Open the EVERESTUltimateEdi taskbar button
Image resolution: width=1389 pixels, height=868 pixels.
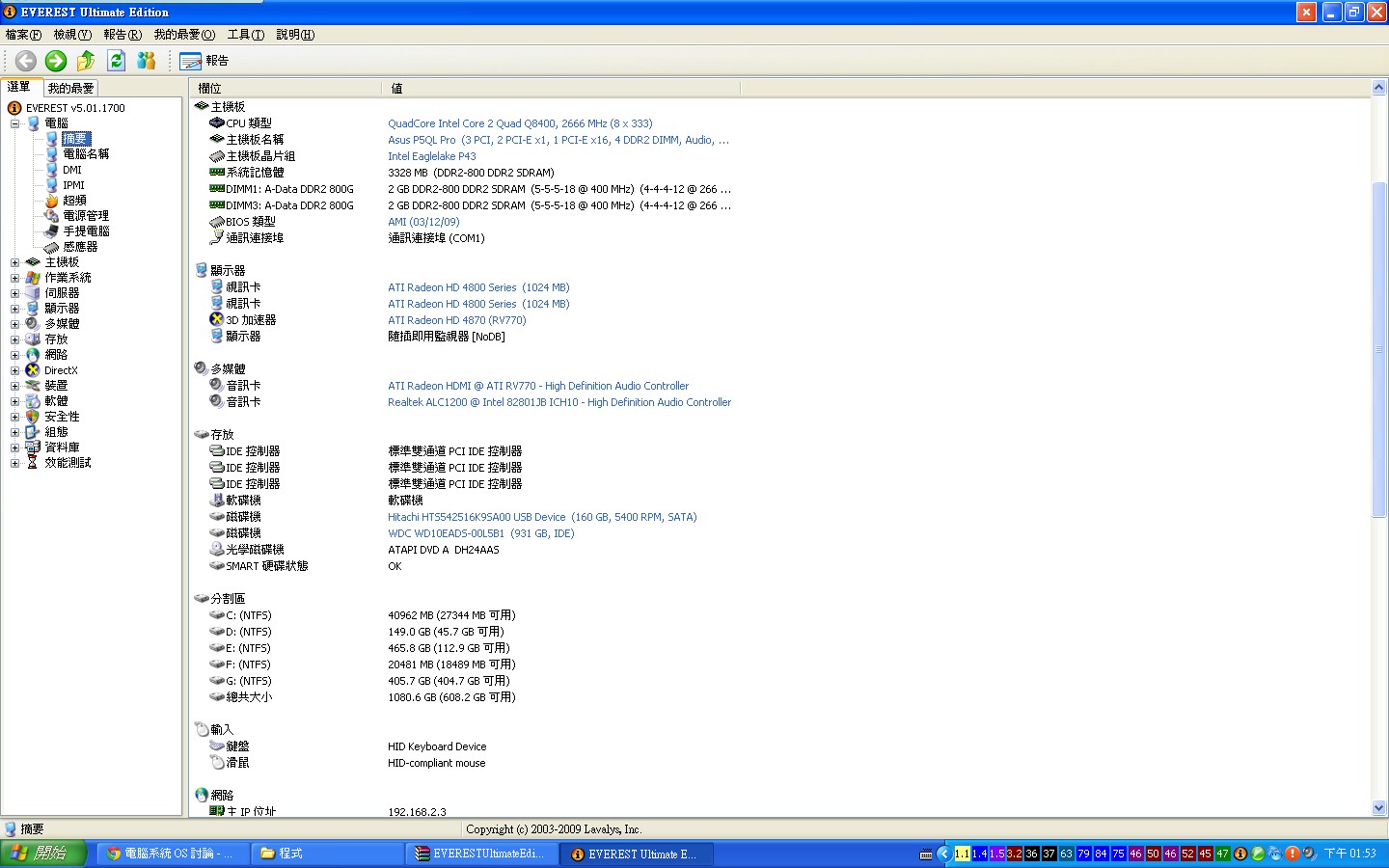pyautogui.click(x=481, y=854)
